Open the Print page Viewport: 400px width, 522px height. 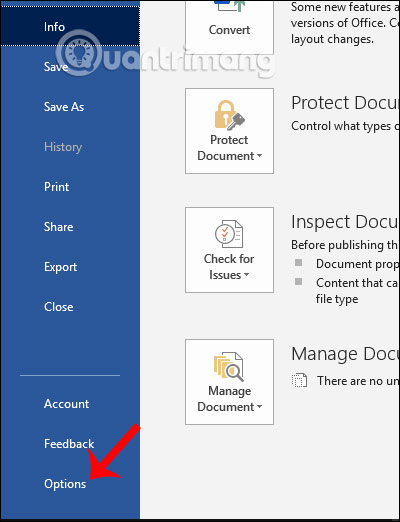56,187
